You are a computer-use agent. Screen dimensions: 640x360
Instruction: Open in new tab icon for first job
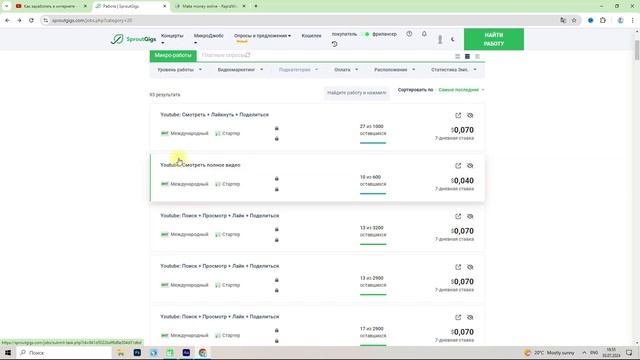coord(458,116)
